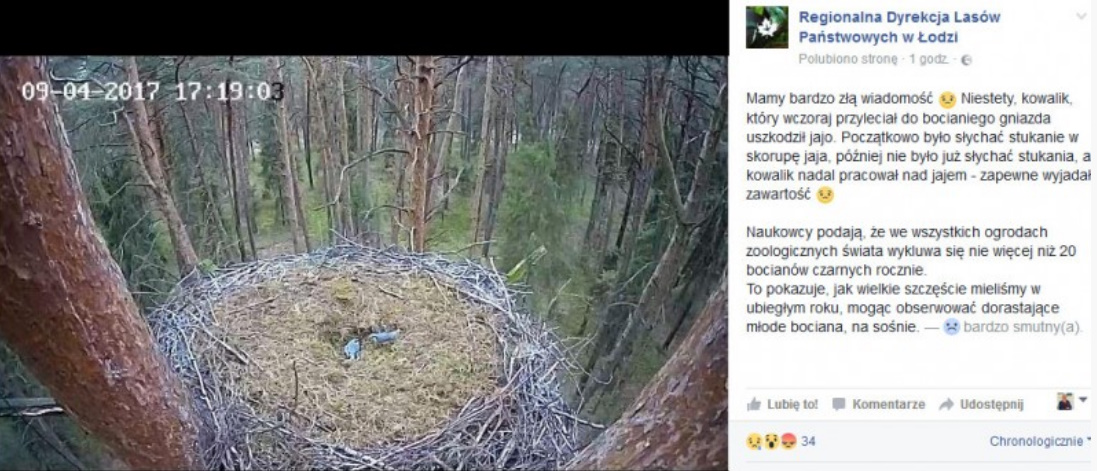Open the 34 reactions count

(x=808, y=442)
